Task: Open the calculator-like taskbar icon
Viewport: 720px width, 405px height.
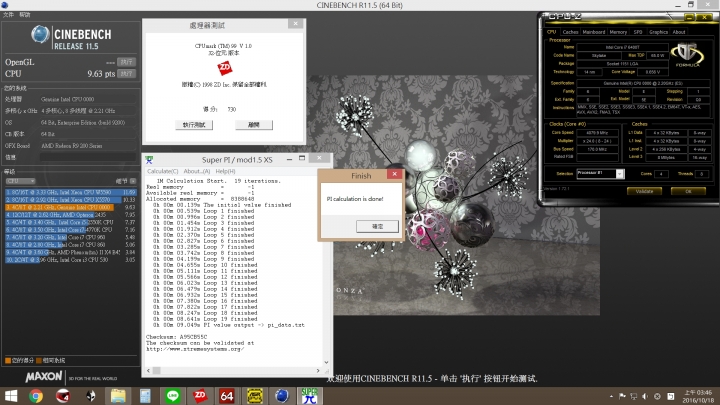Action: pyautogui.click(x=145, y=396)
